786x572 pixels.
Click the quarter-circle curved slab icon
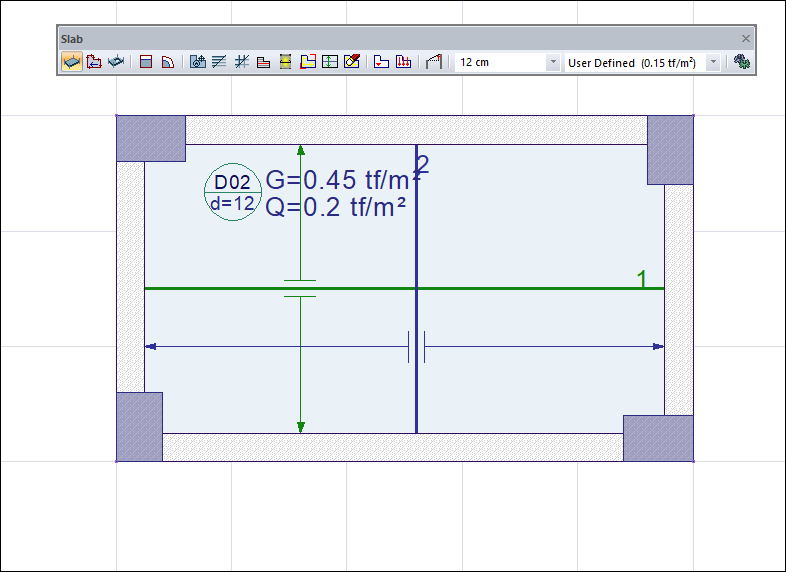click(168, 62)
